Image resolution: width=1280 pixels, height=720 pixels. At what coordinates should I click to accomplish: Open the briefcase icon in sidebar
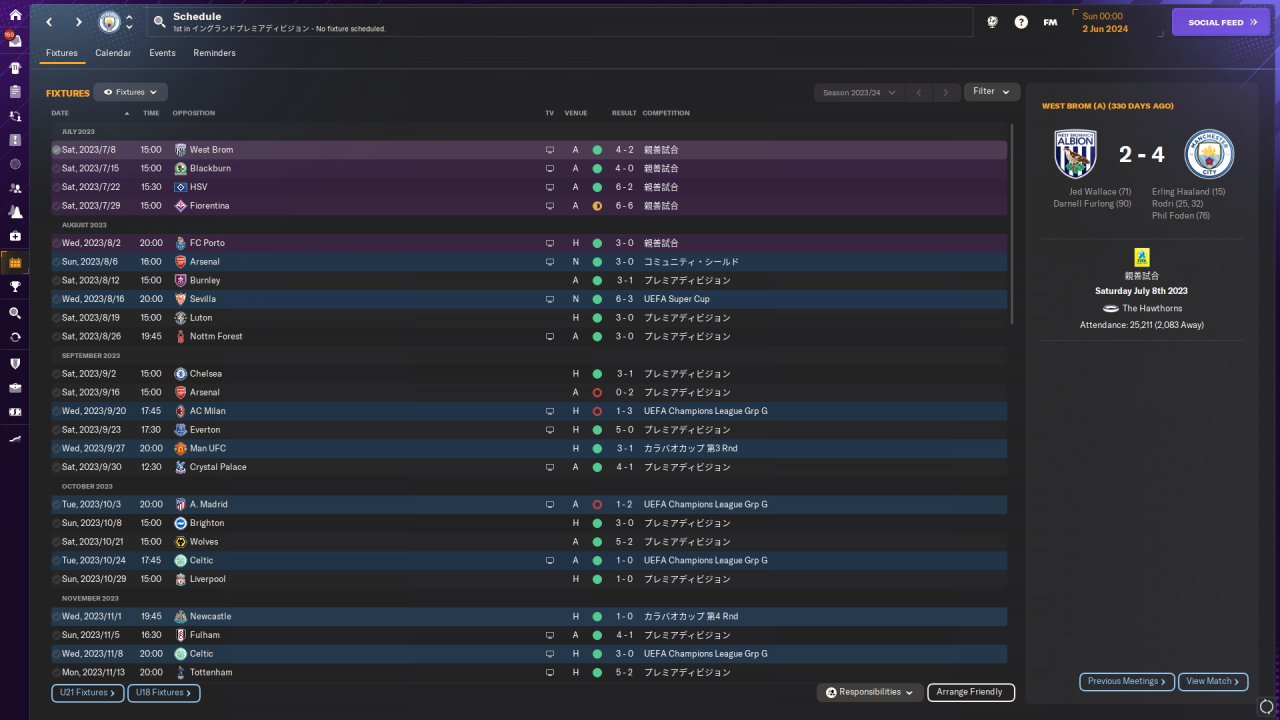[x=14, y=387]
